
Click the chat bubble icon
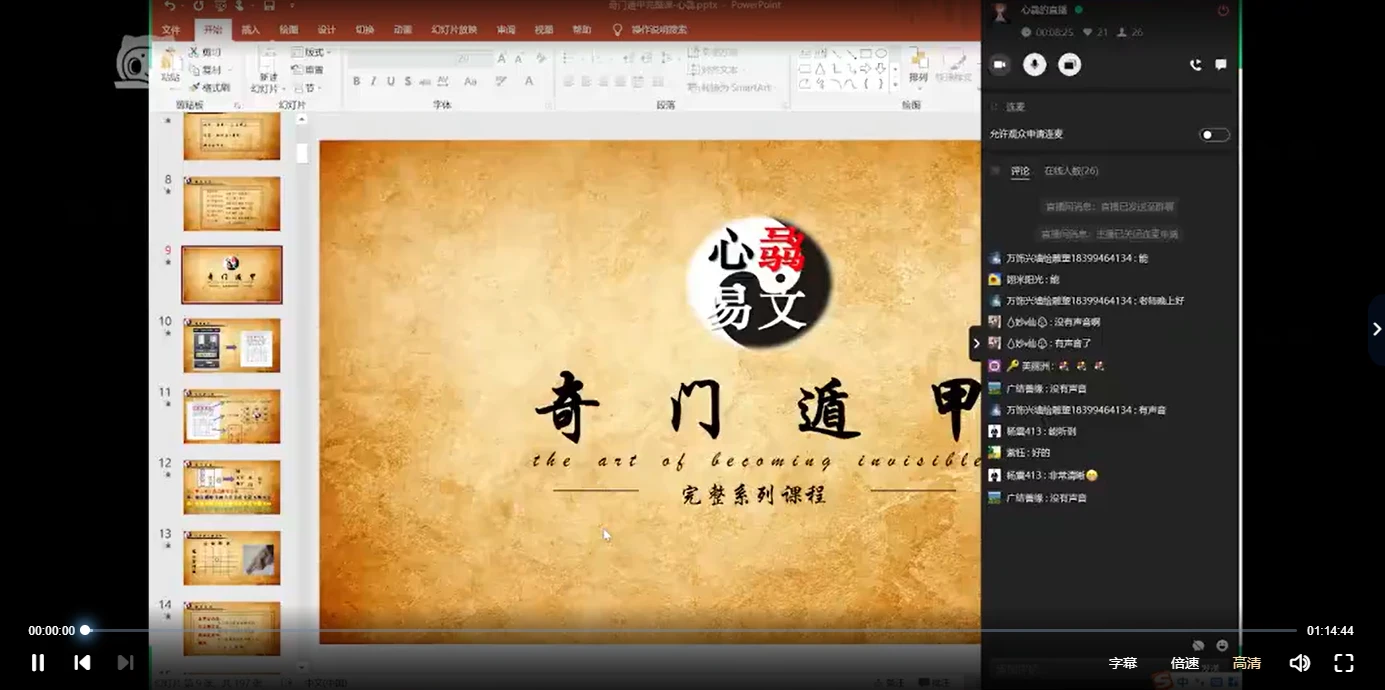pos(1221,65)
